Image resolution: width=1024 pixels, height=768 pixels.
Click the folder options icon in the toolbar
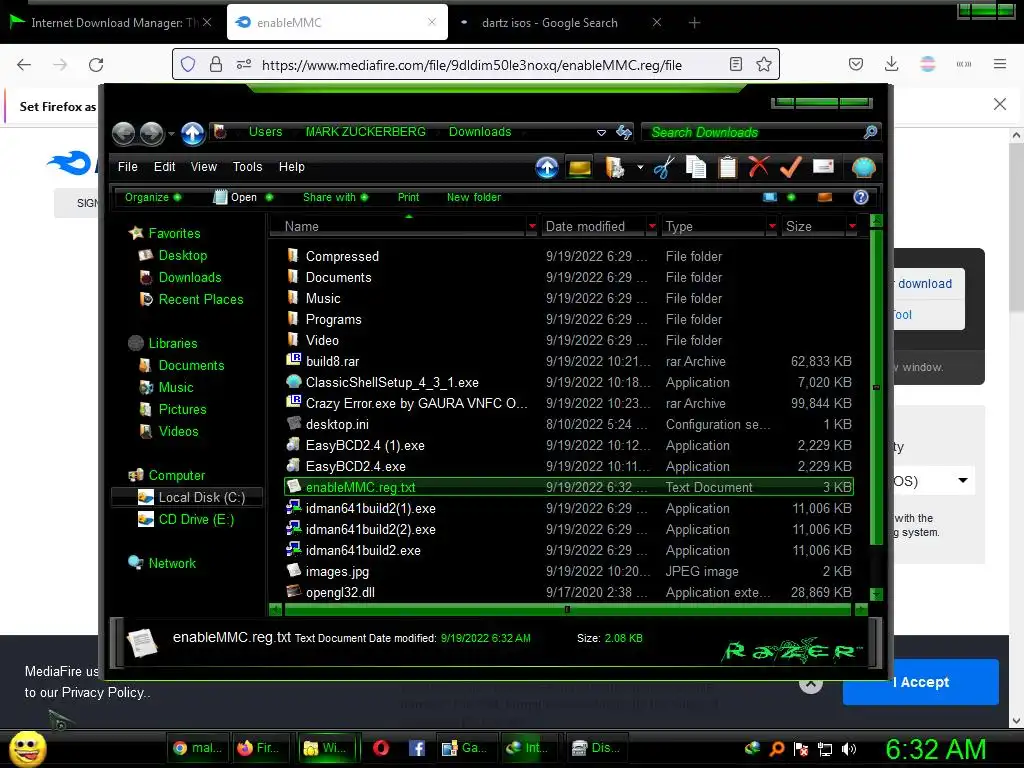point(615,168)
